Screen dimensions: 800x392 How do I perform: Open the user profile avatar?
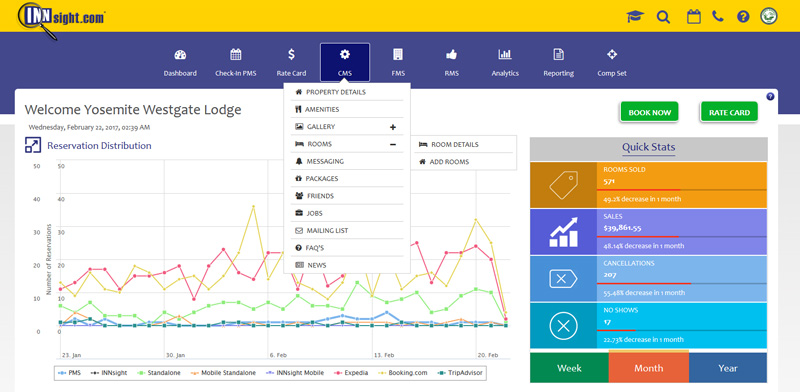(769, 16)
